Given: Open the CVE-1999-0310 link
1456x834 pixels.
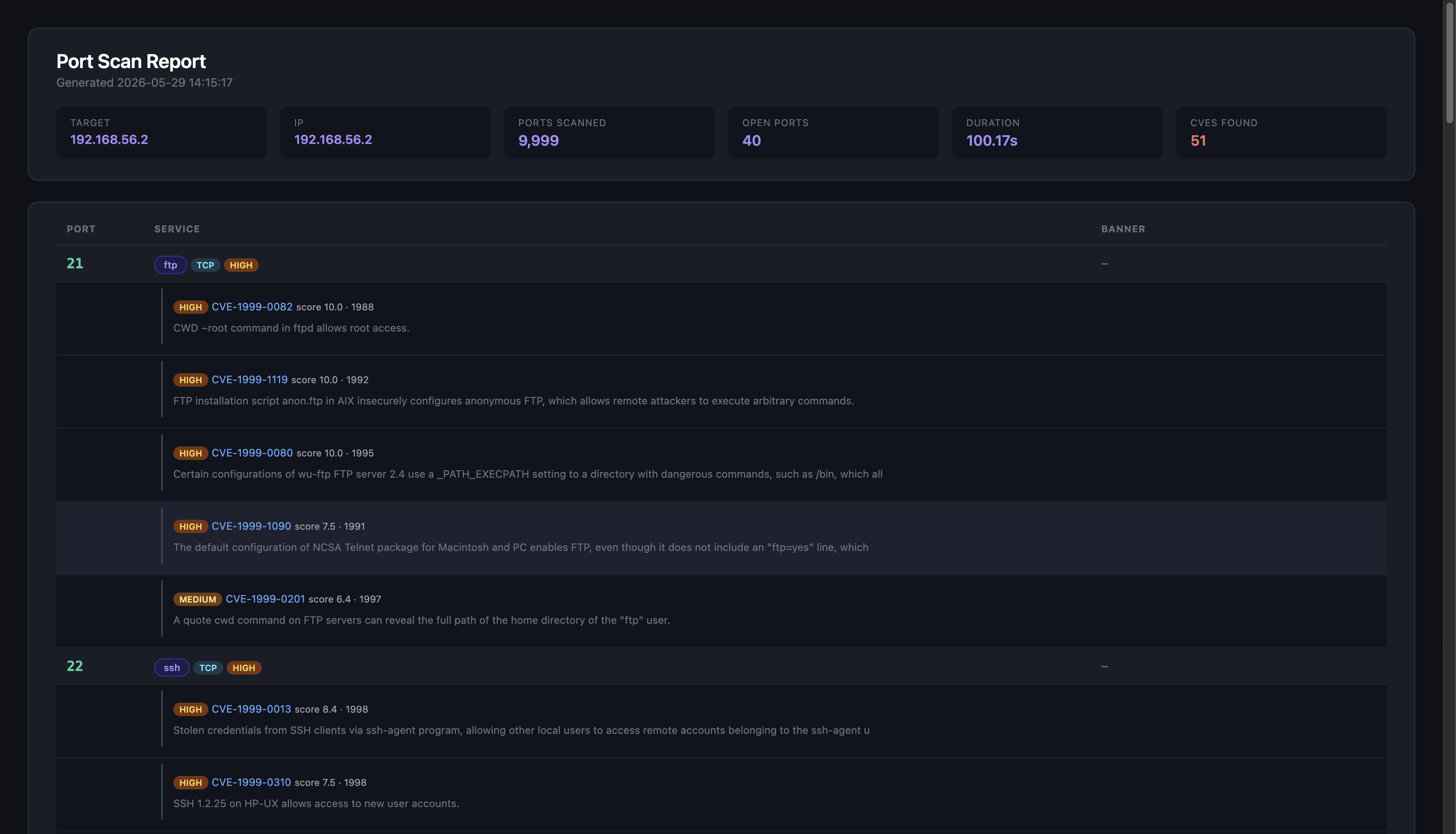Looking at the screenshot, I should [251, 782].
